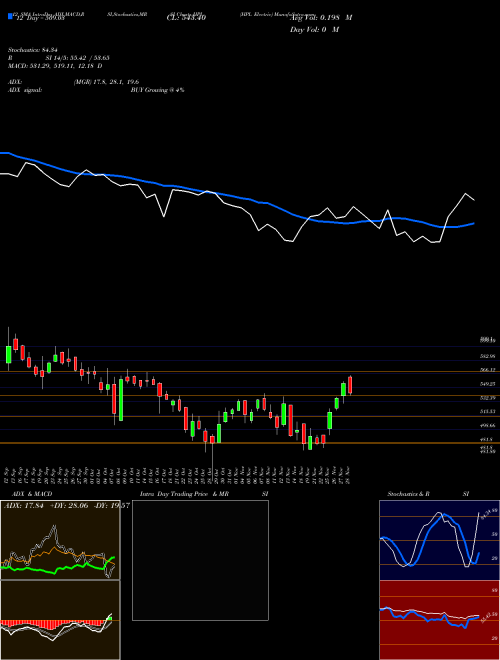Click the ADX: 17.84 readout in ADX panel

(x=24, y=506)
